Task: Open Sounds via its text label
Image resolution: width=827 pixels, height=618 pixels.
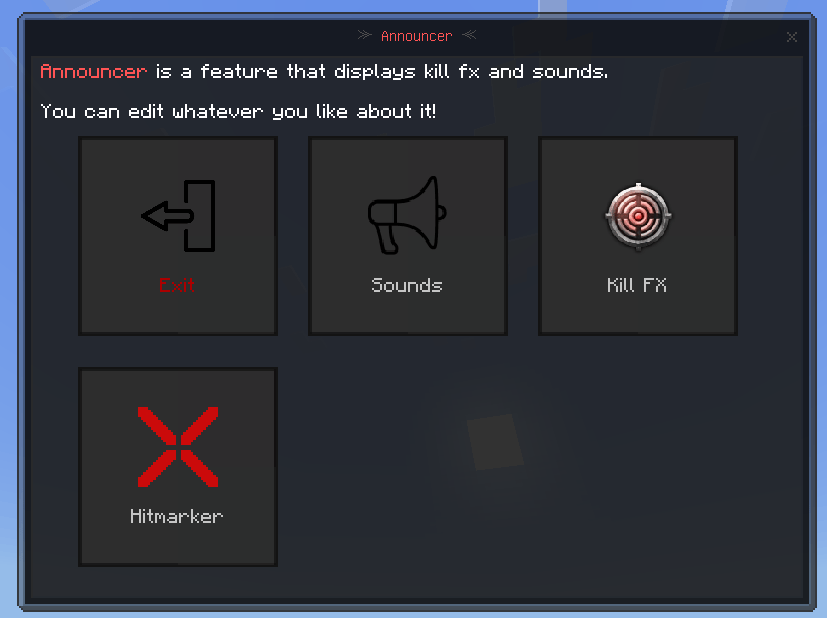Action: [x=407, y=285]
